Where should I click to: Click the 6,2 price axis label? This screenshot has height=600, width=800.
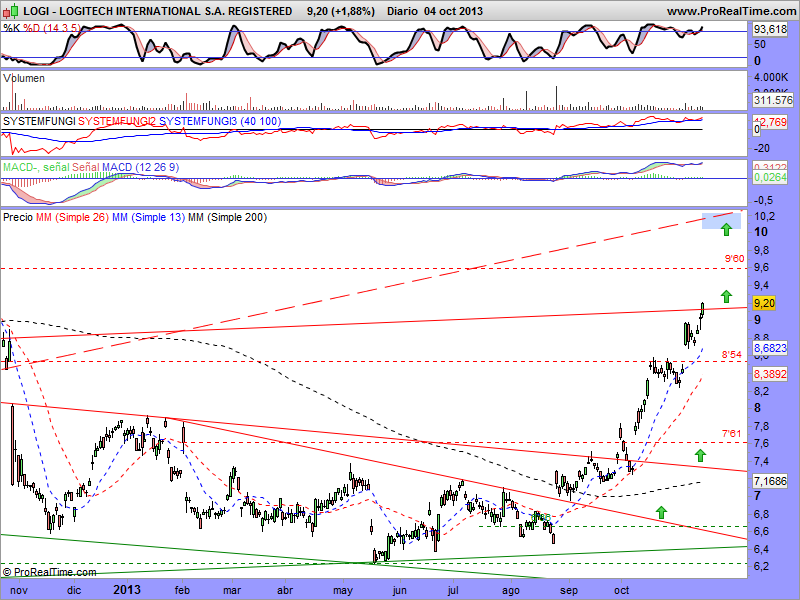point(762,566)
